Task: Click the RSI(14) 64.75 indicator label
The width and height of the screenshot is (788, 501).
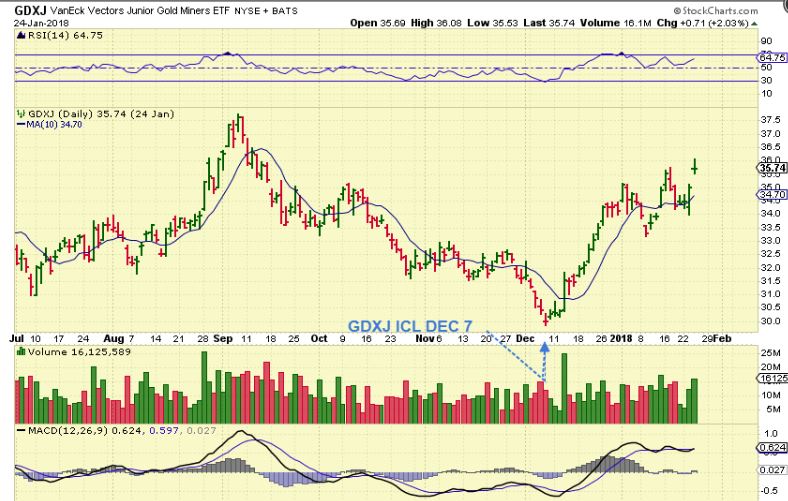Action: click(x=65, y=36)
